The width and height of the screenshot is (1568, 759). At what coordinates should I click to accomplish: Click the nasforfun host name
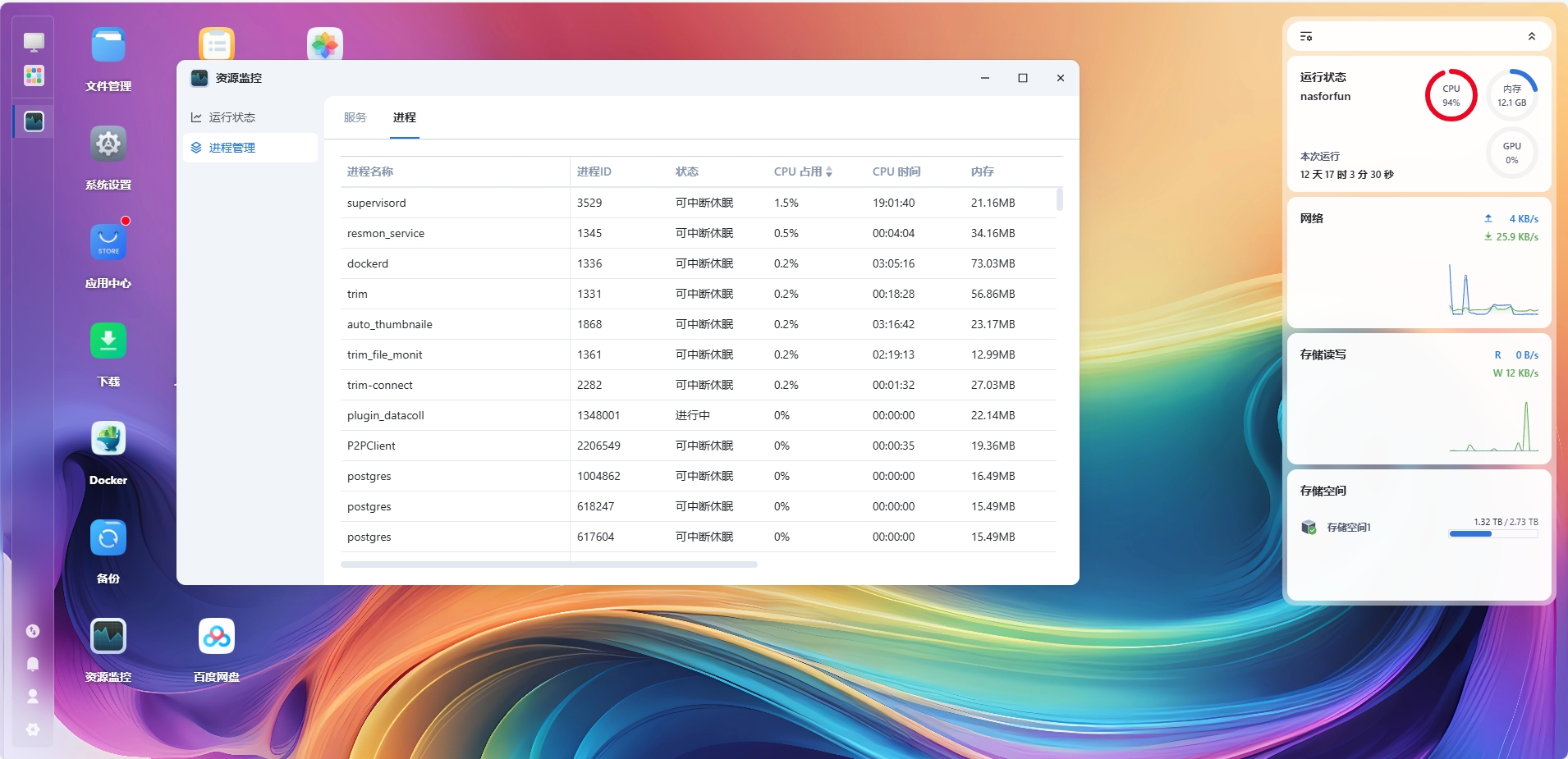(1325, 96)
